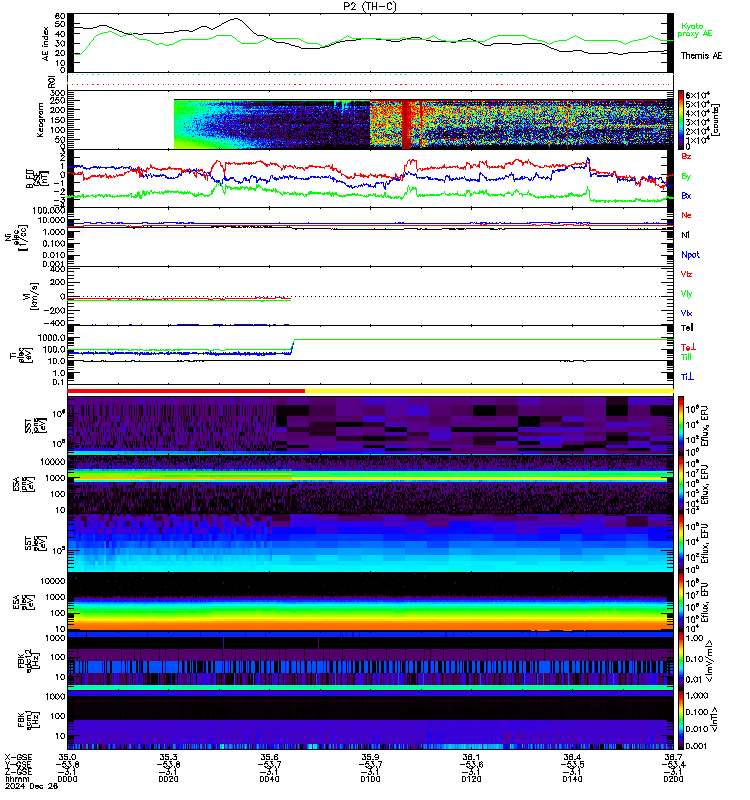Select the red Te perpendicular legend label

[x=688, y=347]
